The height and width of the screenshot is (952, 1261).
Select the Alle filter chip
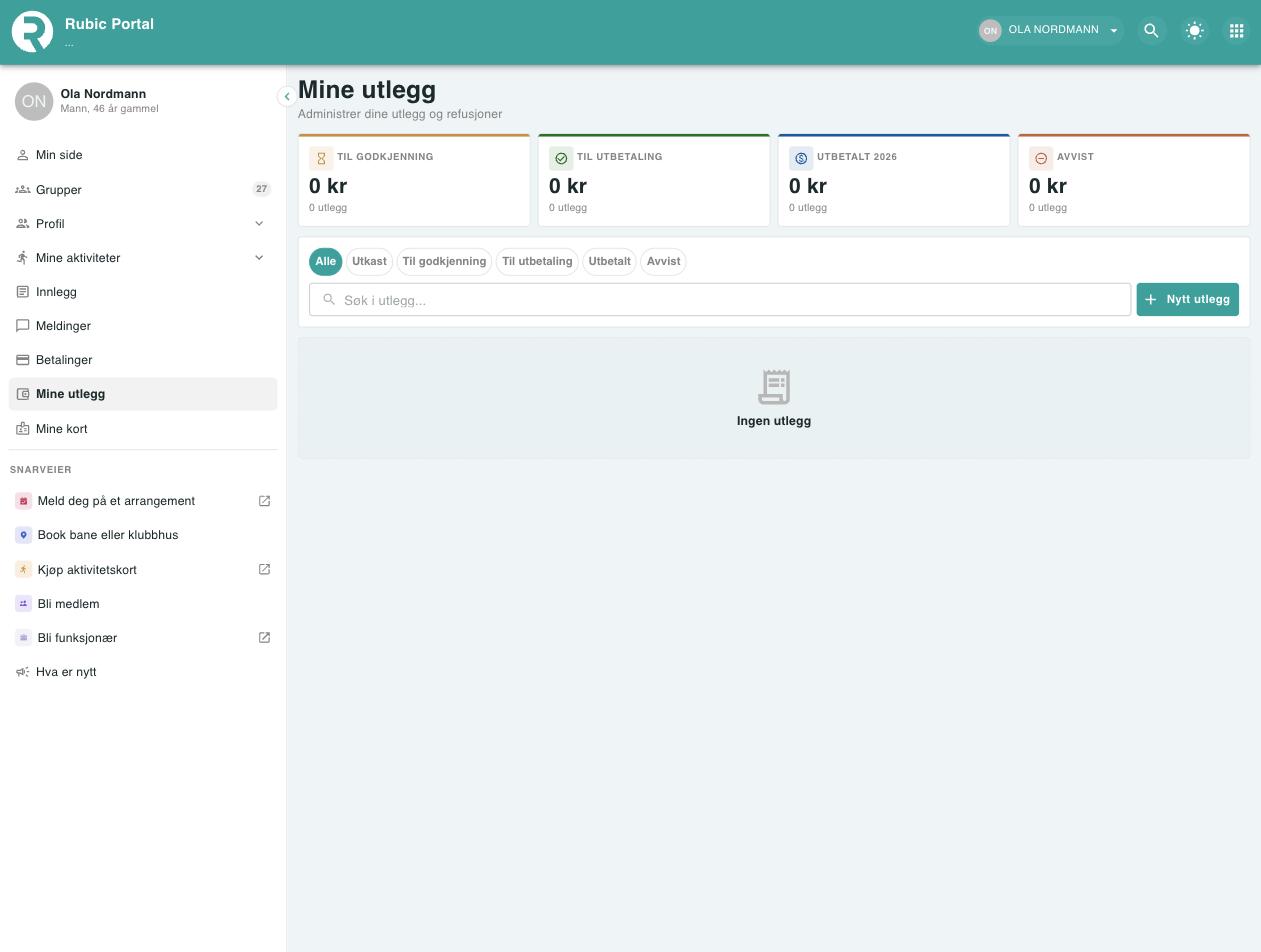tap(326, 261)
